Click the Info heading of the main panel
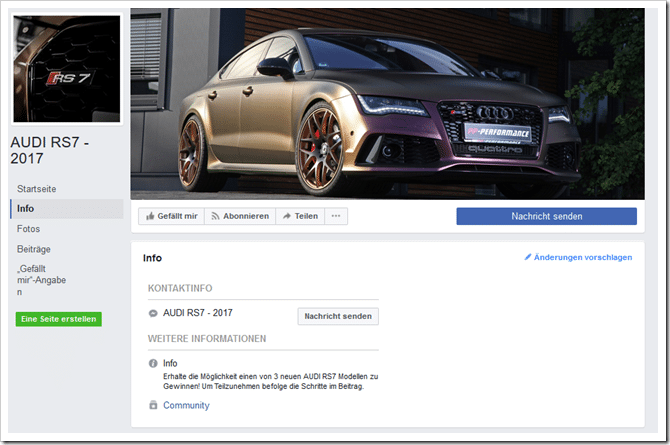 pos(152,258)
